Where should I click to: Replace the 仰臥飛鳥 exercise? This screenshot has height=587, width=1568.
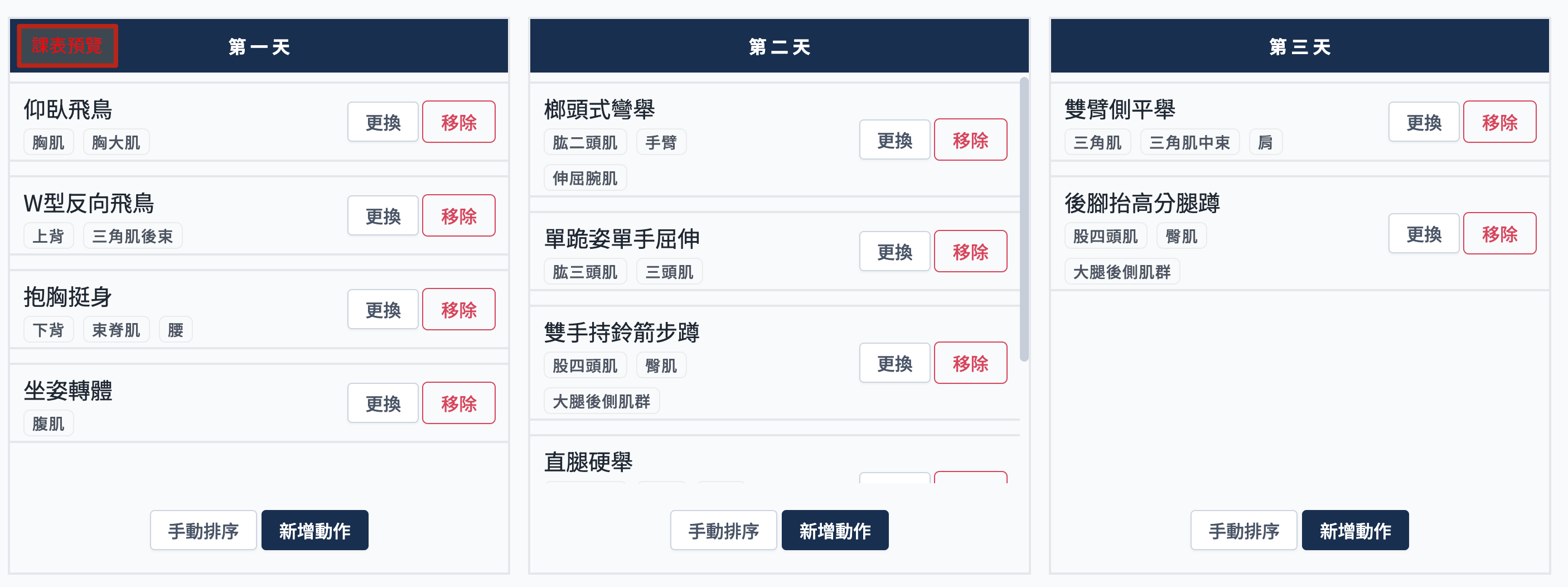383,122
